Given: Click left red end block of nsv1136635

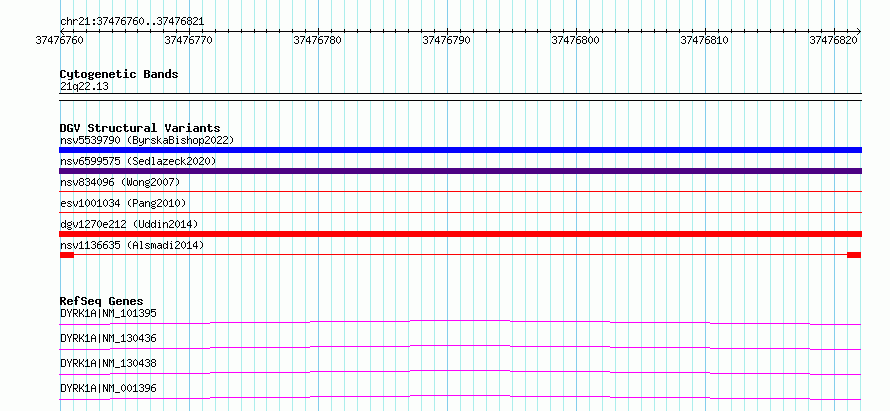Looking at the screenshot, I should click(67, 255).
